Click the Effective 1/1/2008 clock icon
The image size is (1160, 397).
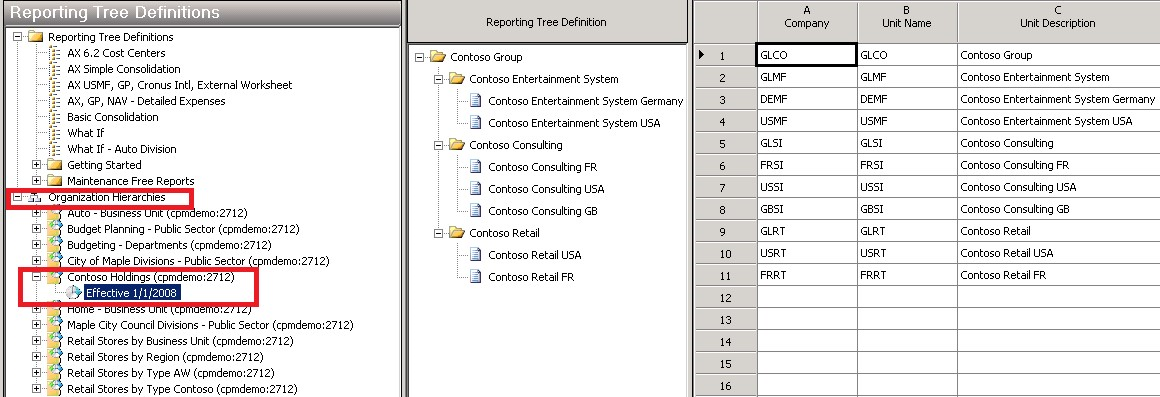(x=74, y=292)
